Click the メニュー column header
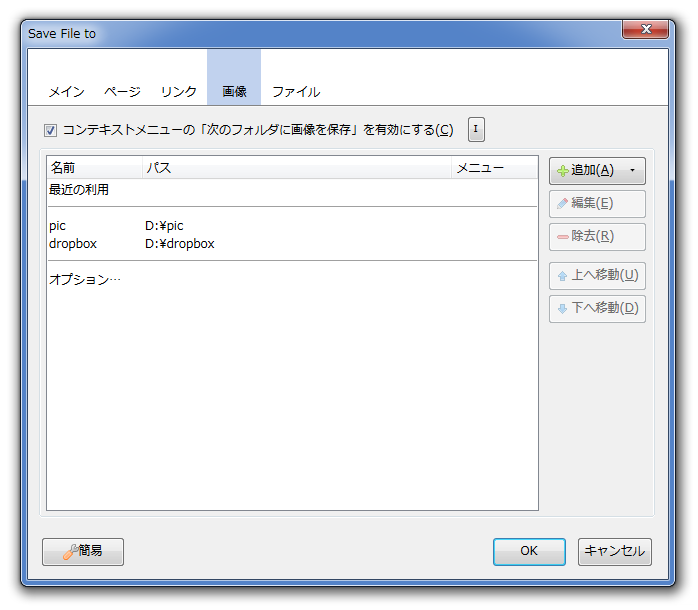 click(x=495, y=168)
